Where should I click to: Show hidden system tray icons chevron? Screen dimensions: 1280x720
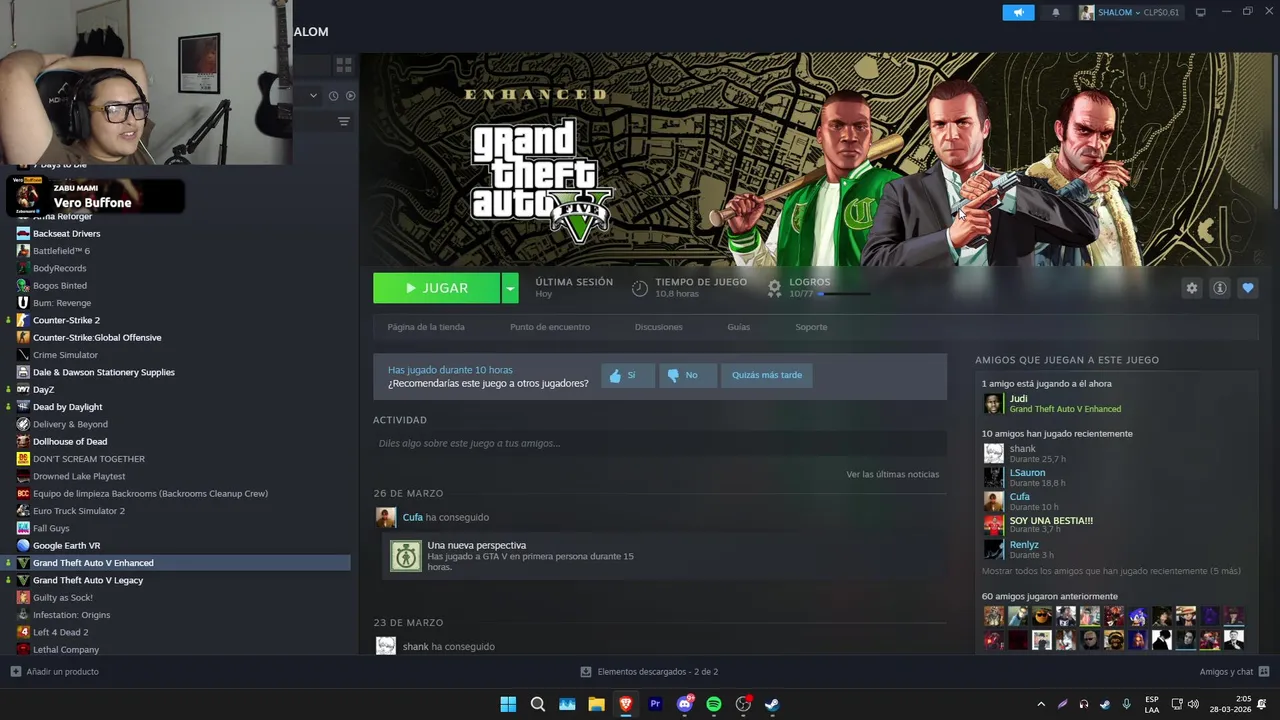pyautogui.click(x=1041, y=704)
